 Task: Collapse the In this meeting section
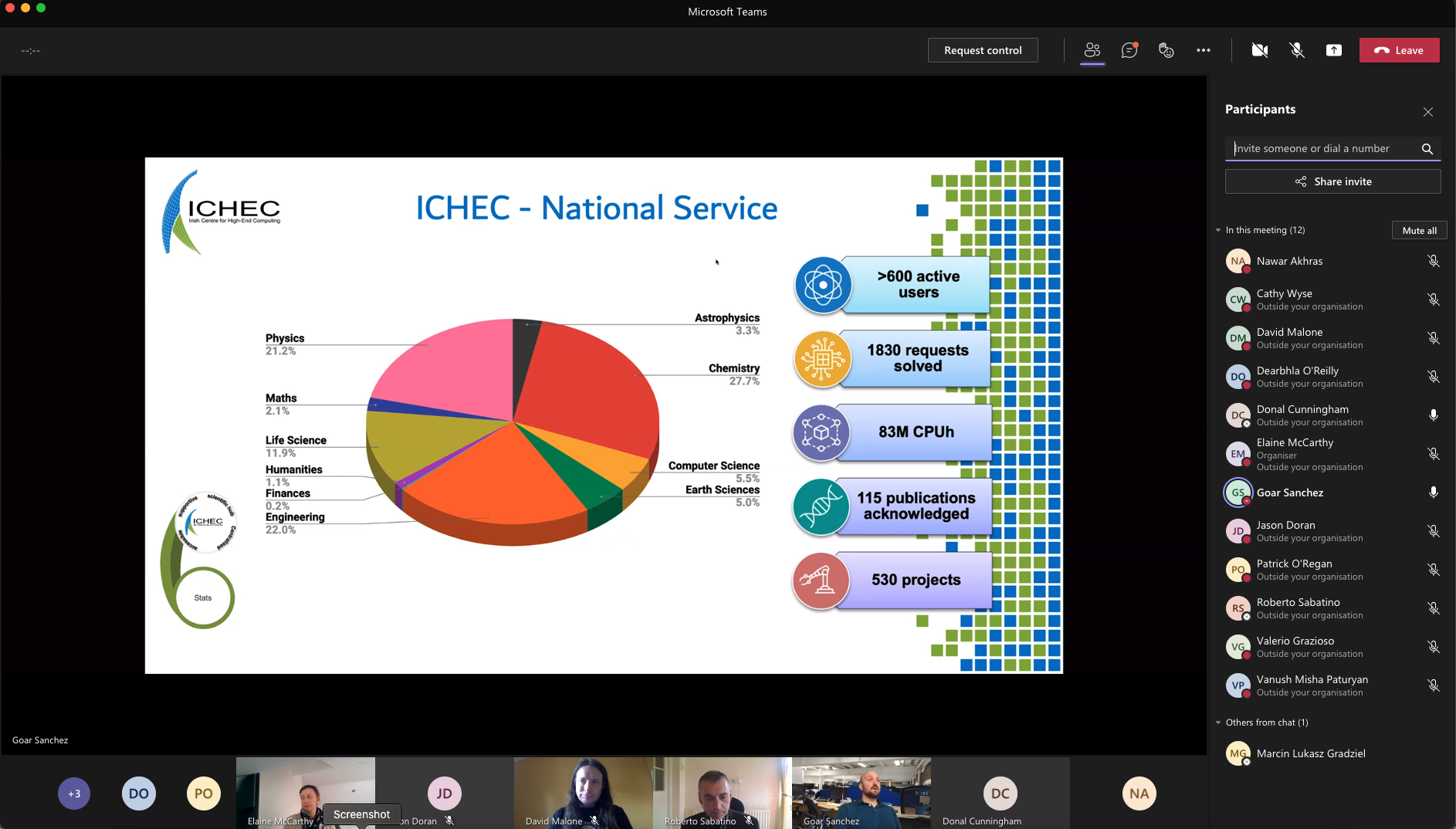click(x=1218, y=230)
